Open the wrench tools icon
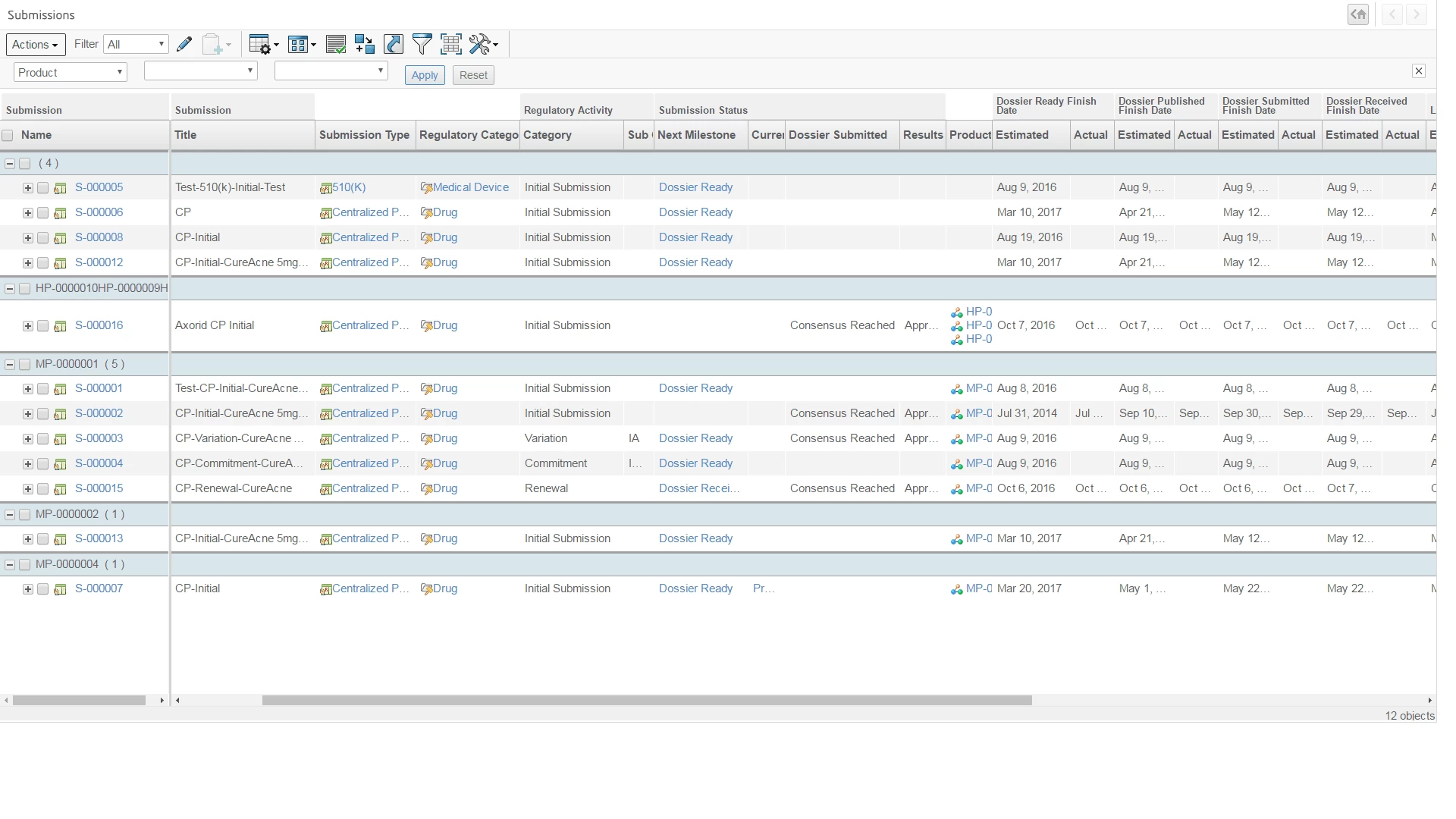The width and height of the screenshot is (1456, 819). point(481,45)
